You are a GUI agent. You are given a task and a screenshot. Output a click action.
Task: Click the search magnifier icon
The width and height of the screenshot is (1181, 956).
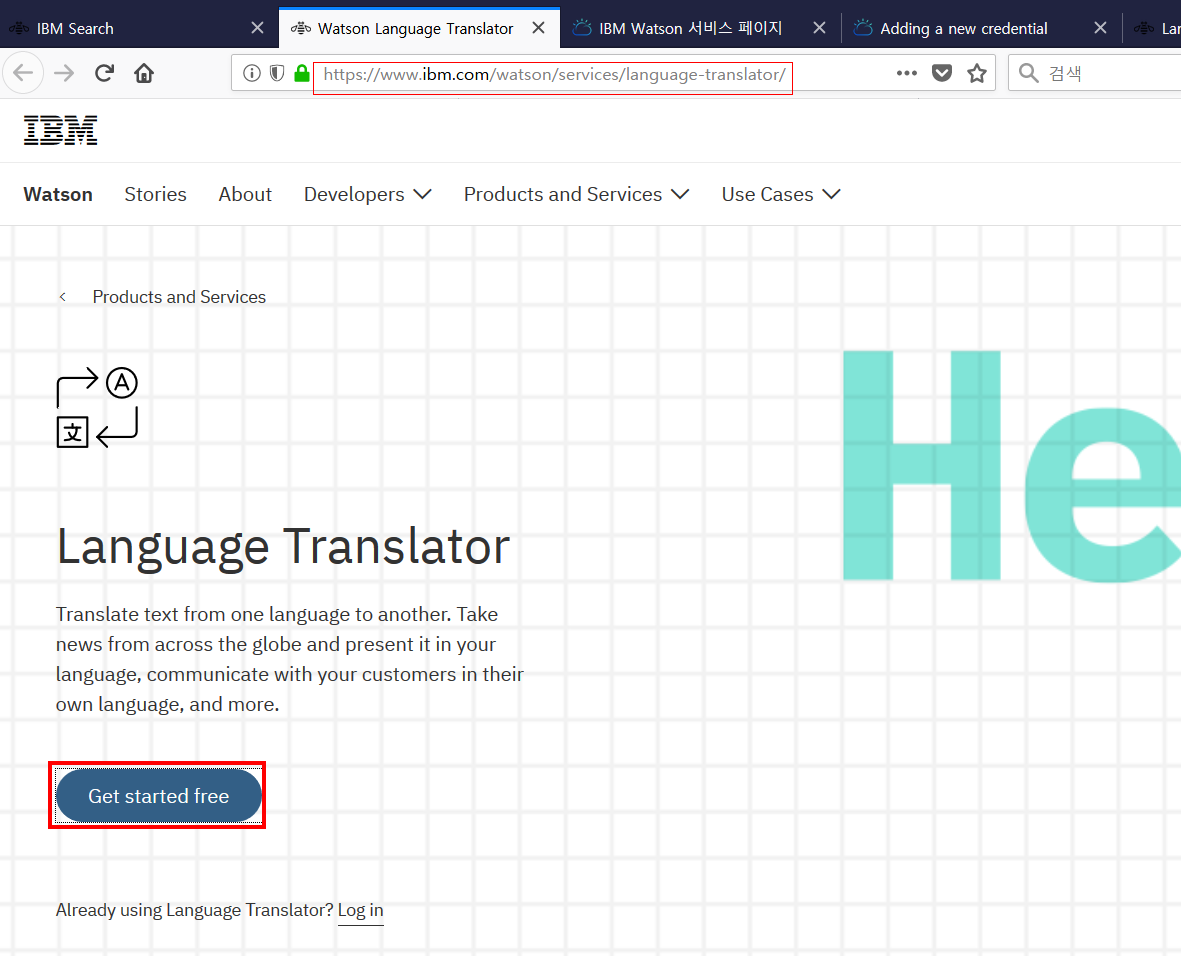tap(1028, 73)
